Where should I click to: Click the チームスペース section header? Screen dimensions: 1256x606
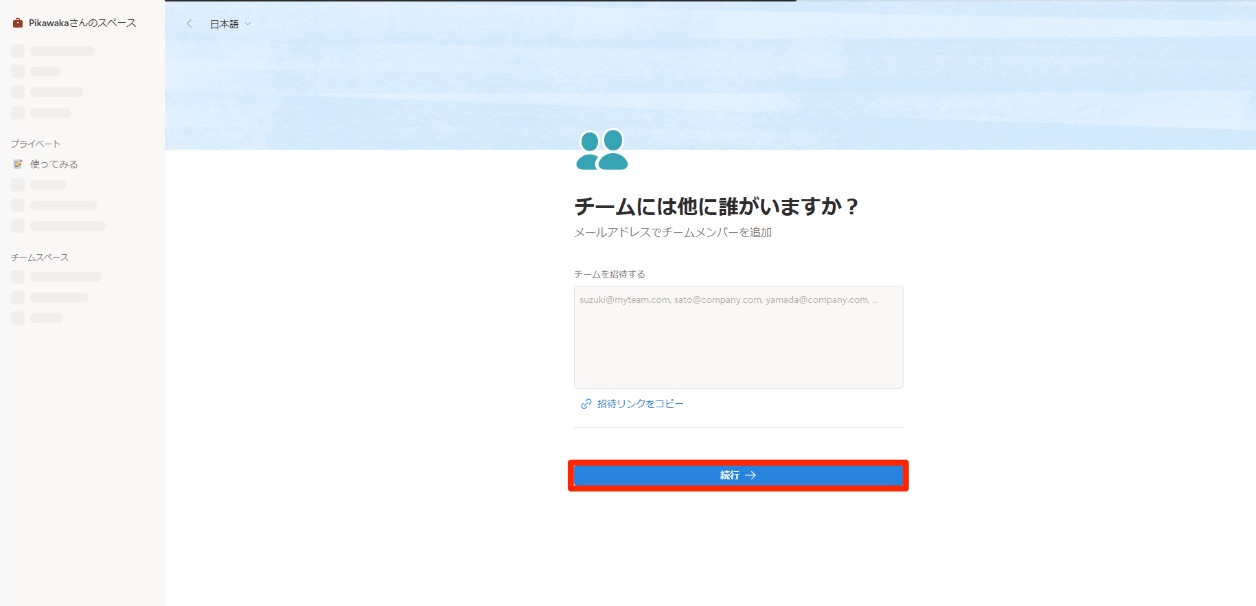[x=40, y=257]
